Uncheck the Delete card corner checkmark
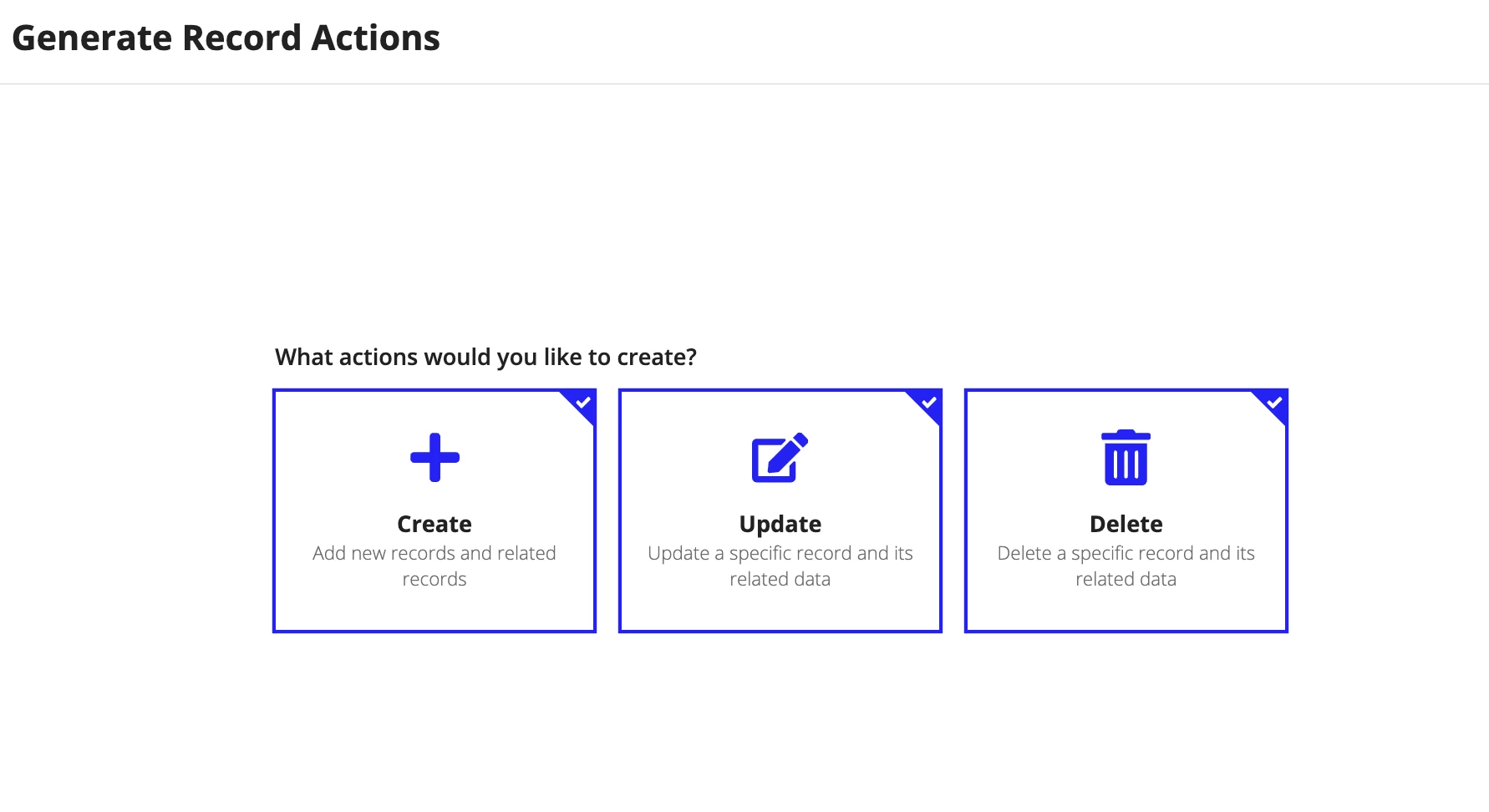This screenshot has width=1489, height=812. (1275, 403)
